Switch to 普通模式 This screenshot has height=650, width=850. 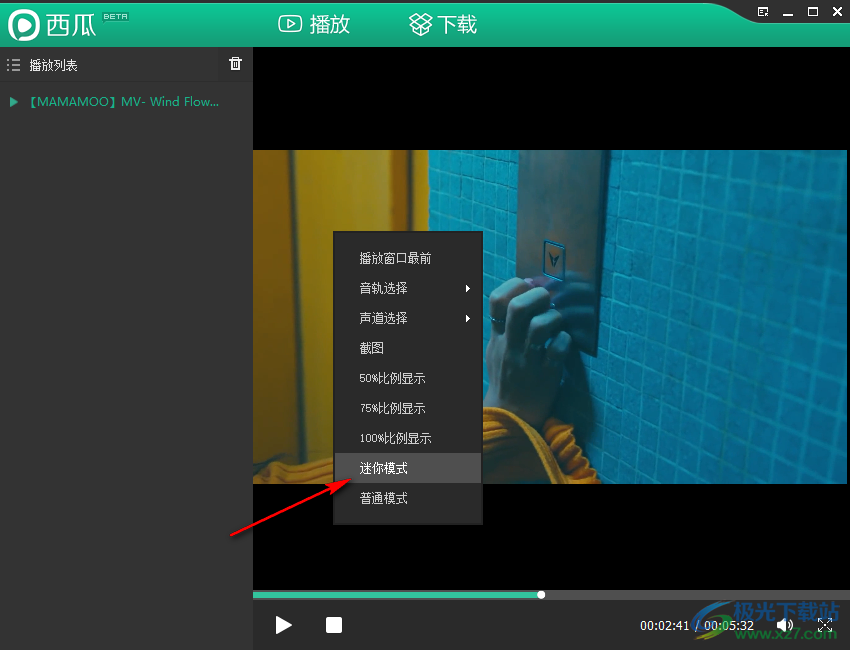click(x=408, y=498)
